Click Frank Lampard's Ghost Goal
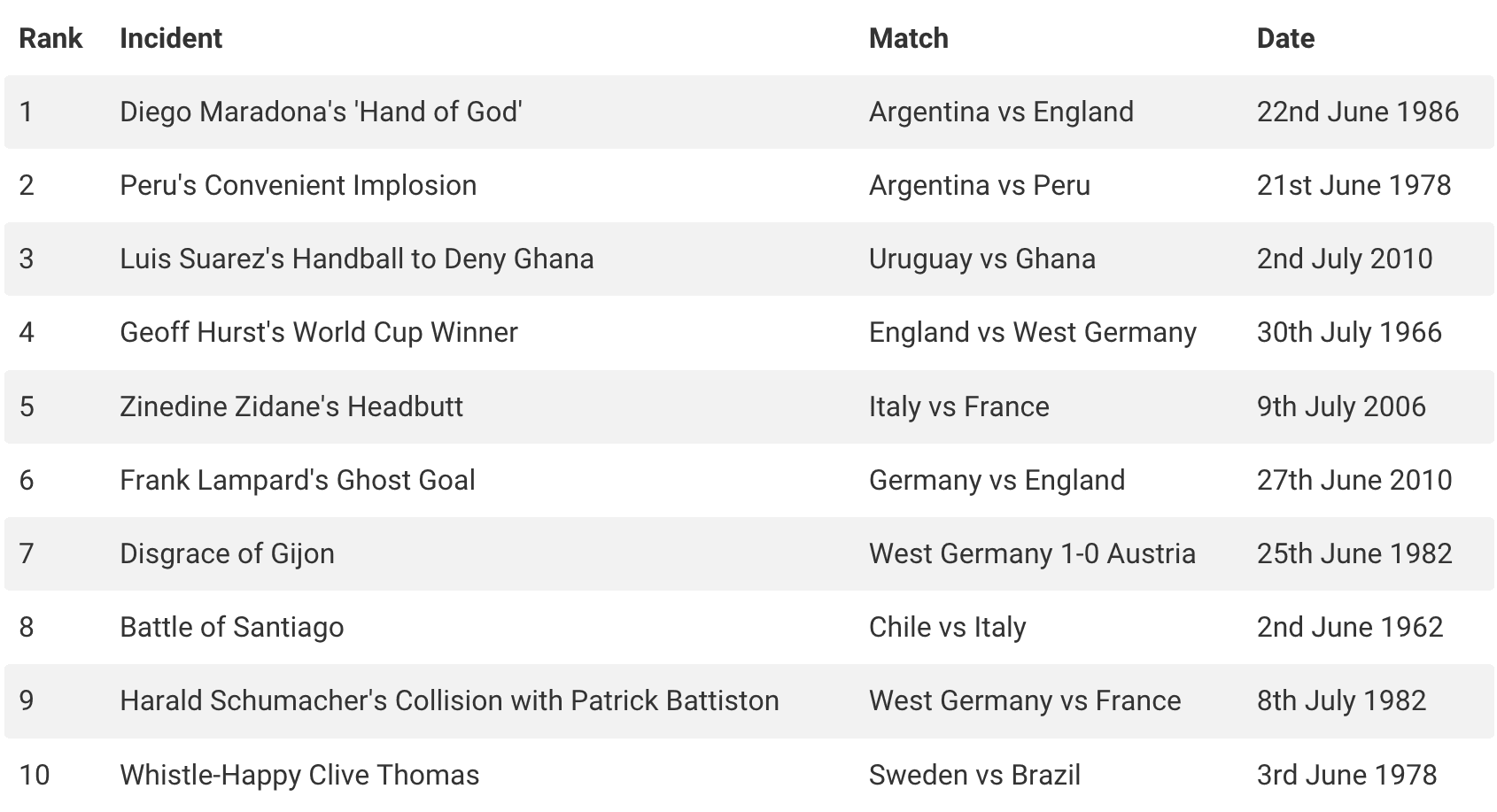 click(297, 480)
